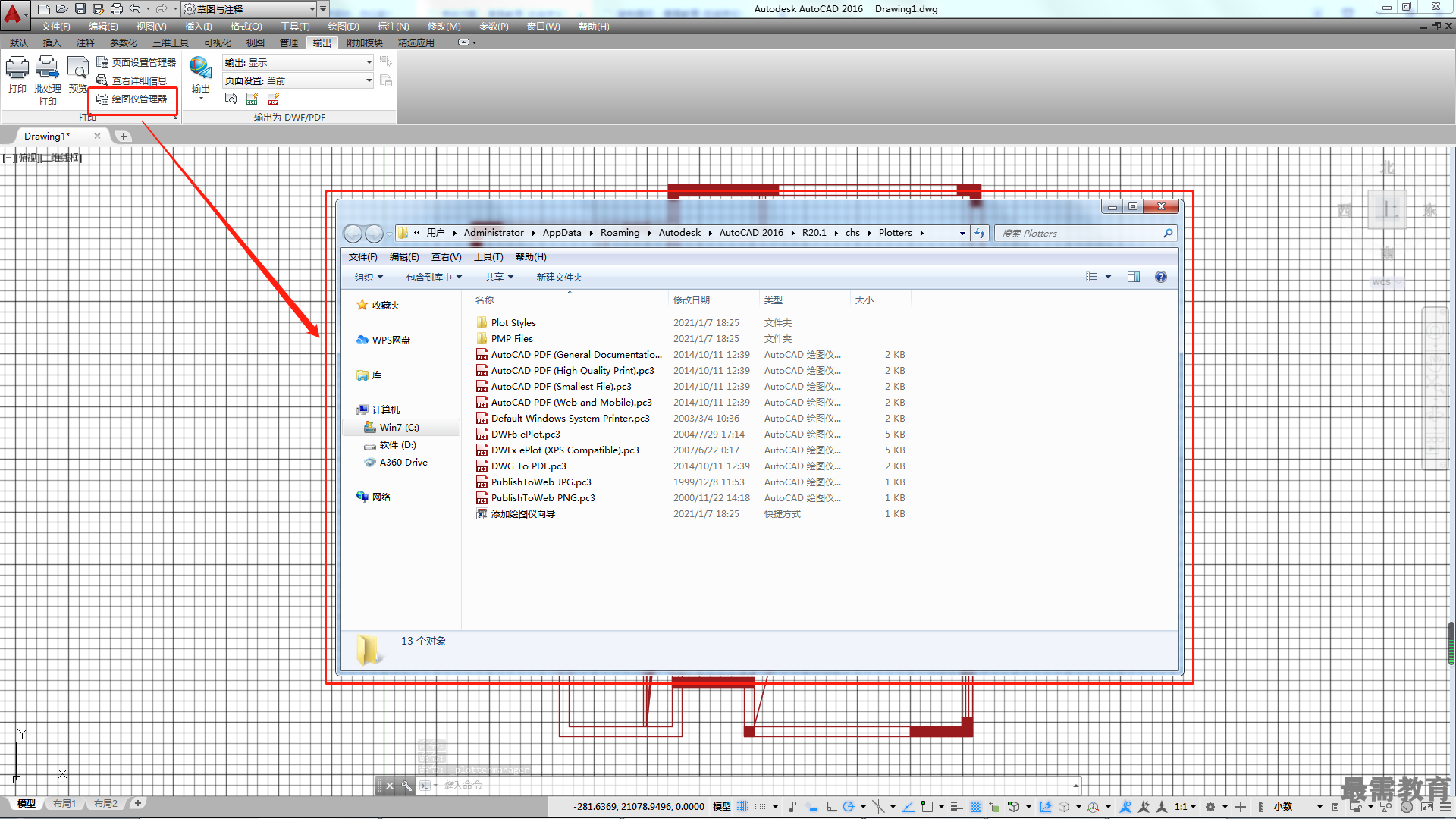Toggle selection cycling in status bar
1456x819 pixels.
pos(994,807)
